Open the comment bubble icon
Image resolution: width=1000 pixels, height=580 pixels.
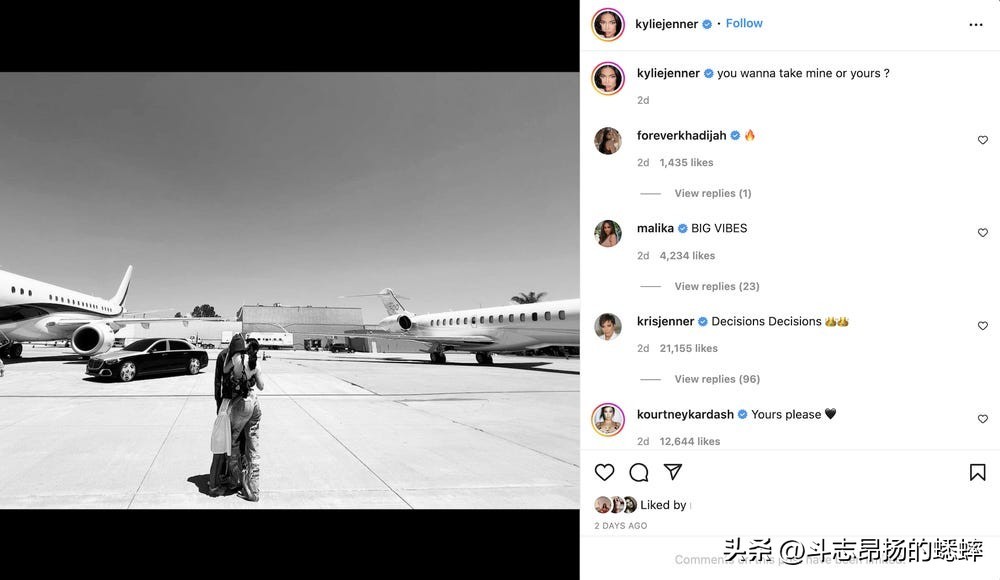638,472
